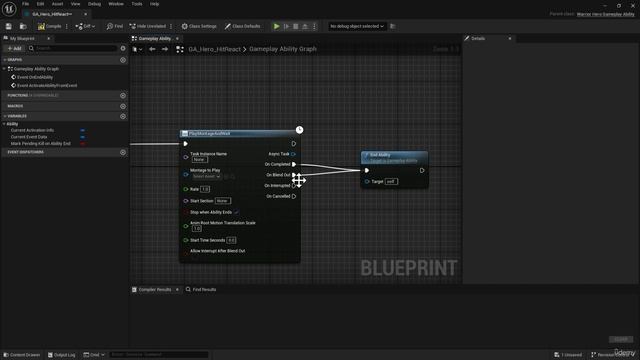The width and height of the screenshot is (640, 360).
Task: Open the Gameplay Ability Graph tree item
Action: point(36,69)
